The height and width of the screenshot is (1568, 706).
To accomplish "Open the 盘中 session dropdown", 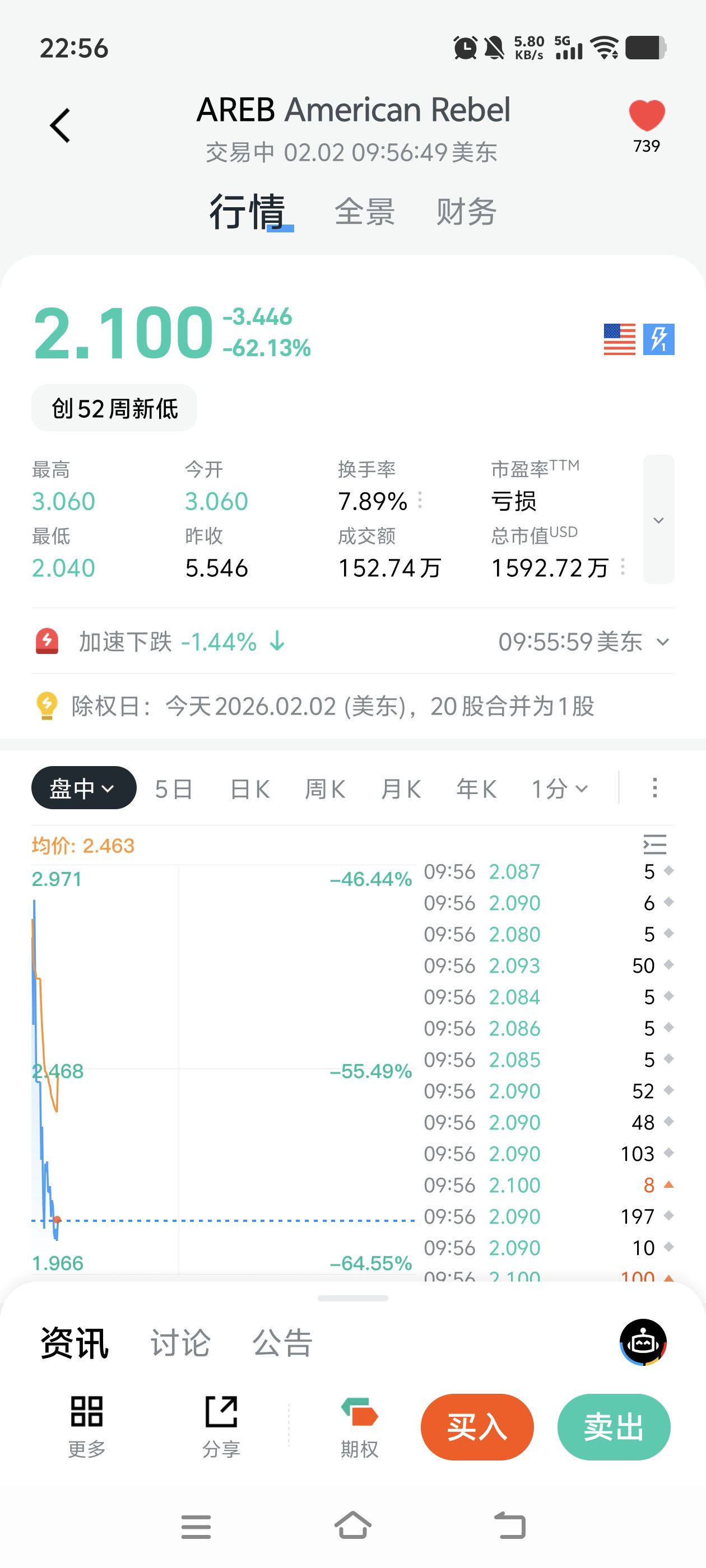I will click(x=83, y=788).
